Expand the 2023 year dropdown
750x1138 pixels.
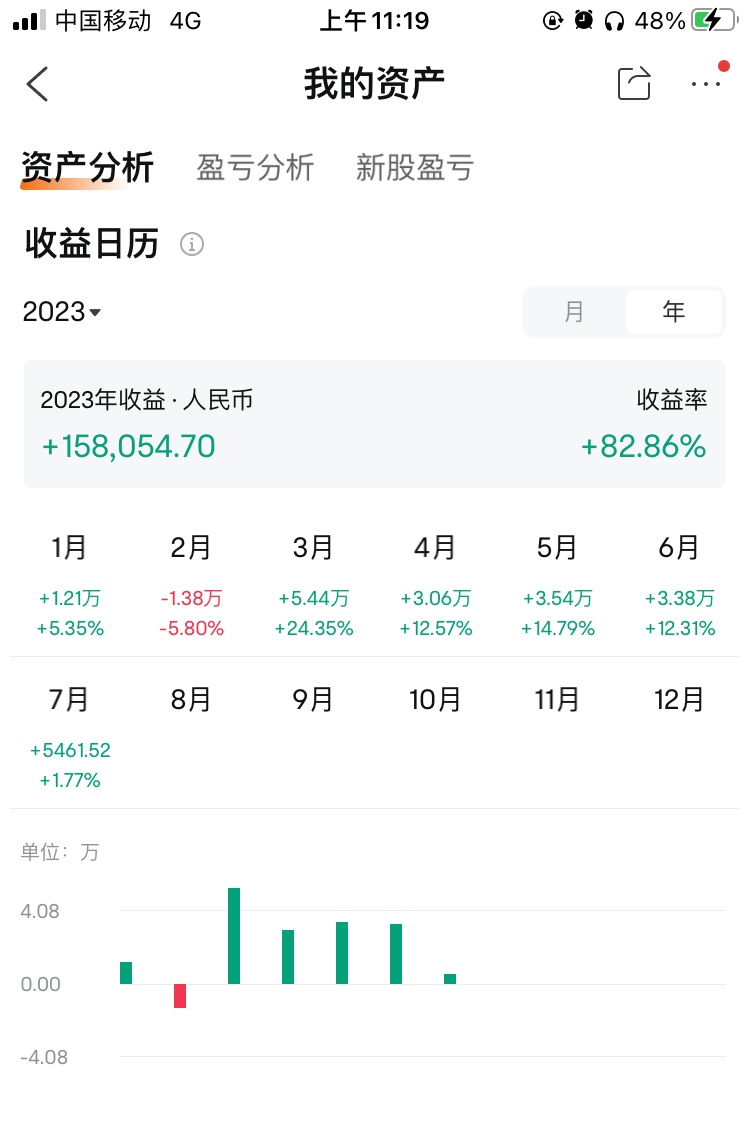click(x=62, y=312)
